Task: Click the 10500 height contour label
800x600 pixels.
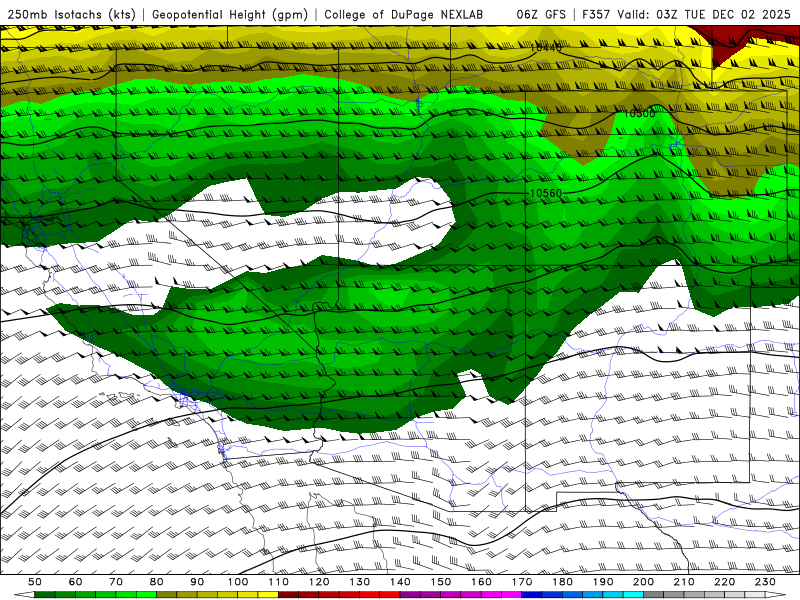Action: click(639, 113)
